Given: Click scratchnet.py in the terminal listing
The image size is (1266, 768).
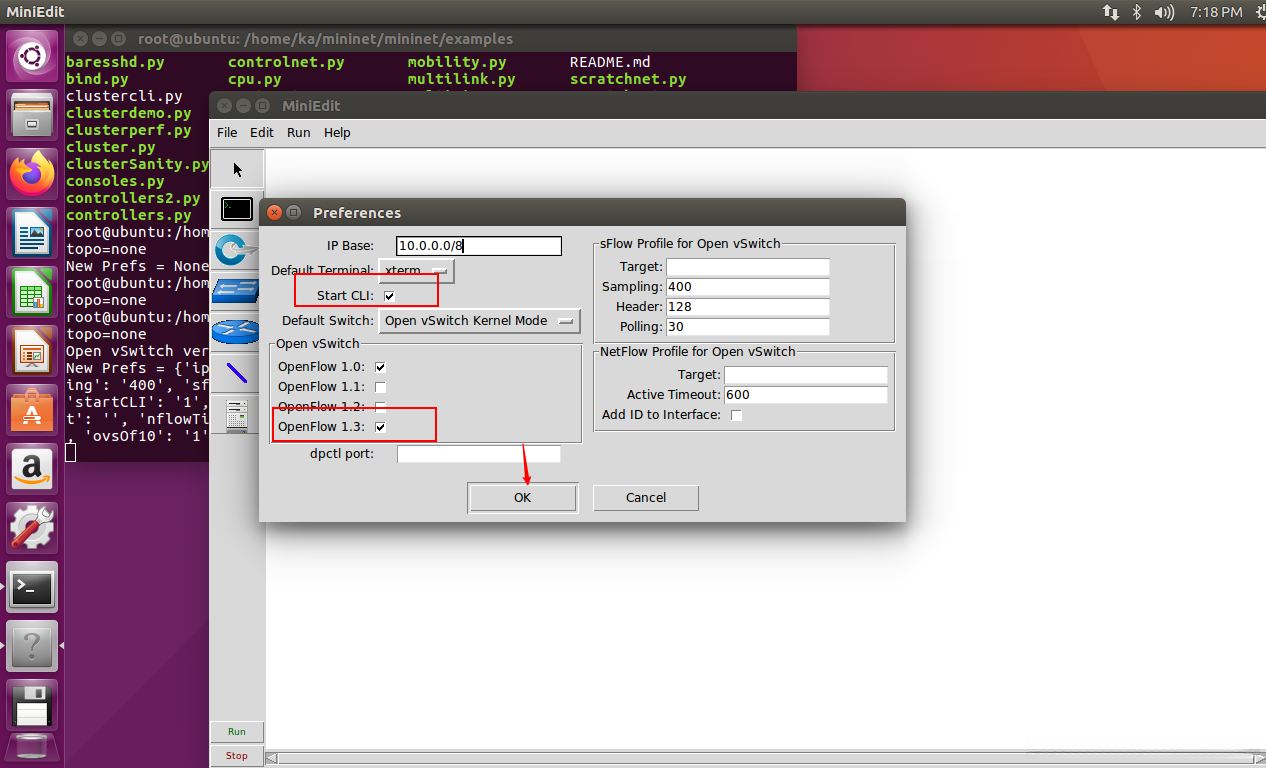Looking at the screenshot, I should click(628, 79).
